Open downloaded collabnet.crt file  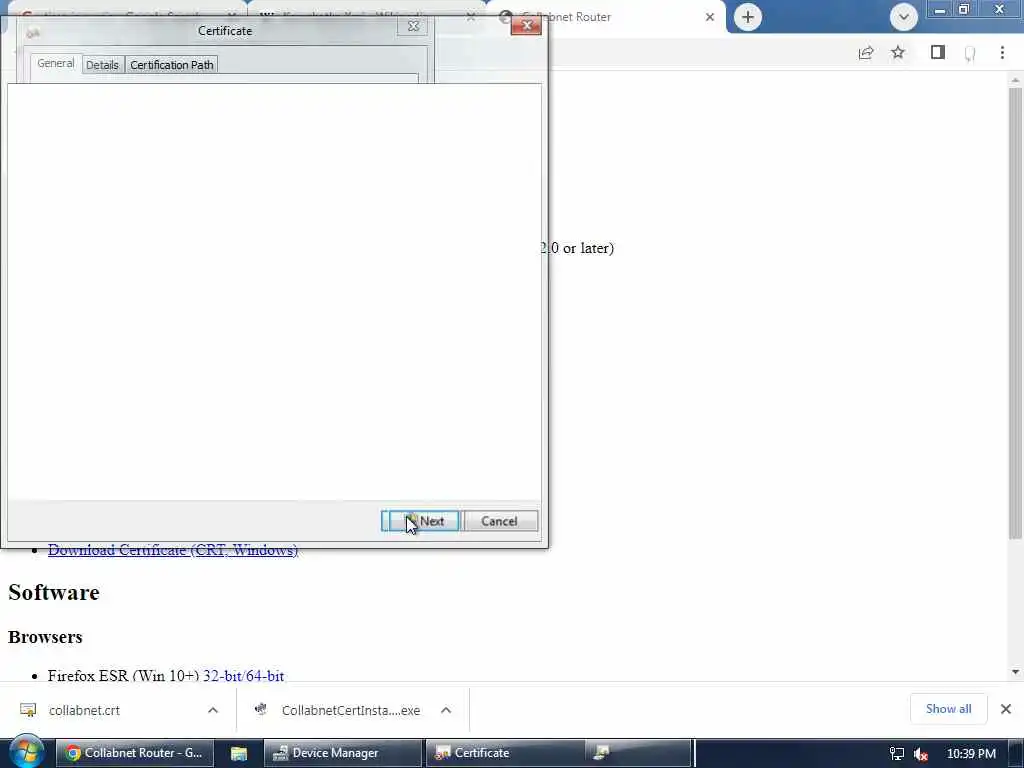(84, 710)
